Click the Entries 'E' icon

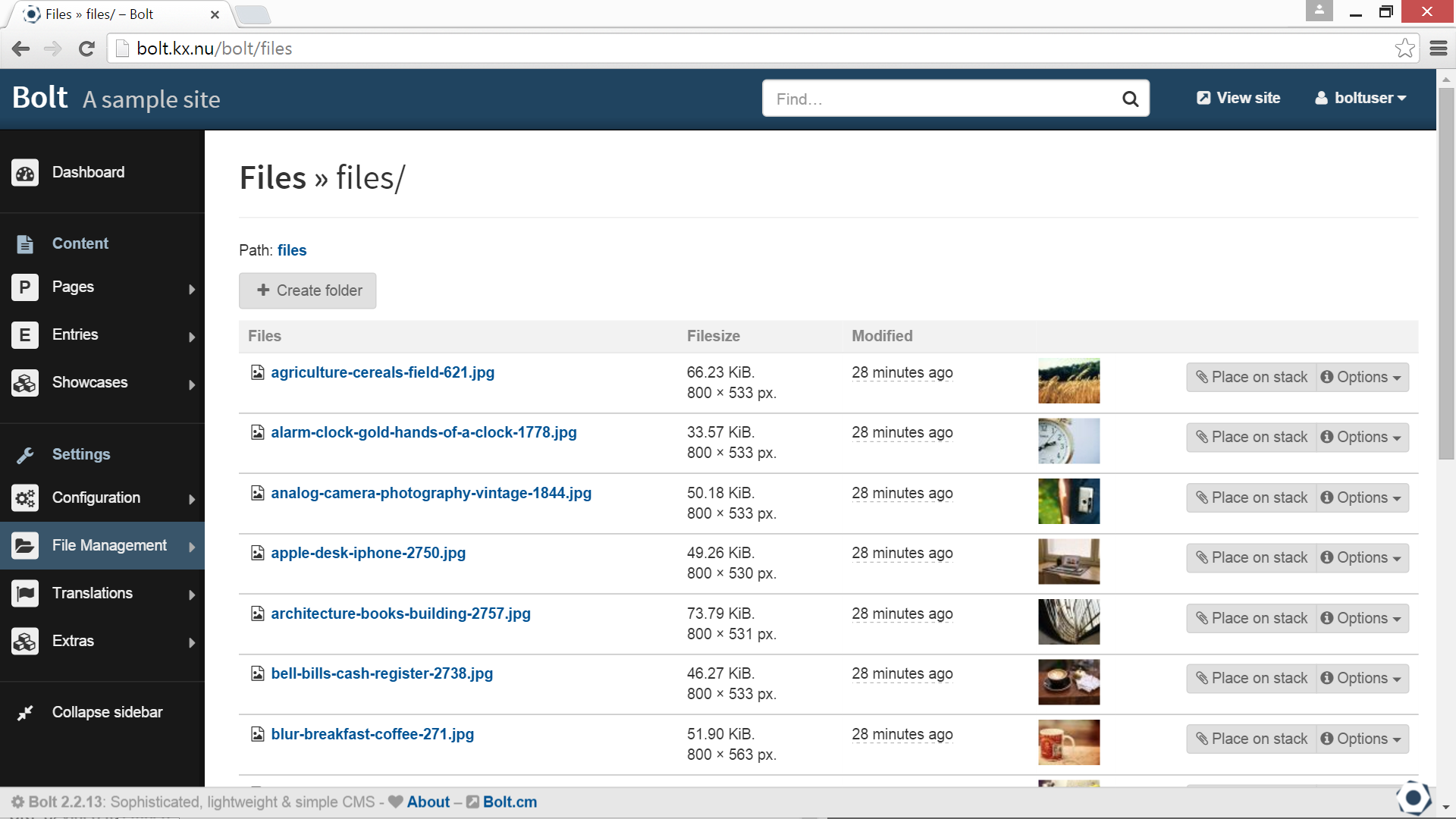click(25, 334)
